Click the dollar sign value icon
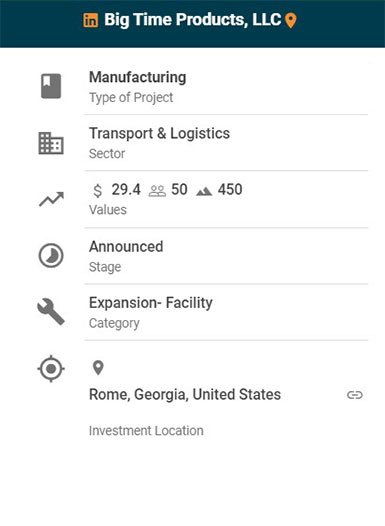 (x=98, y=191)
